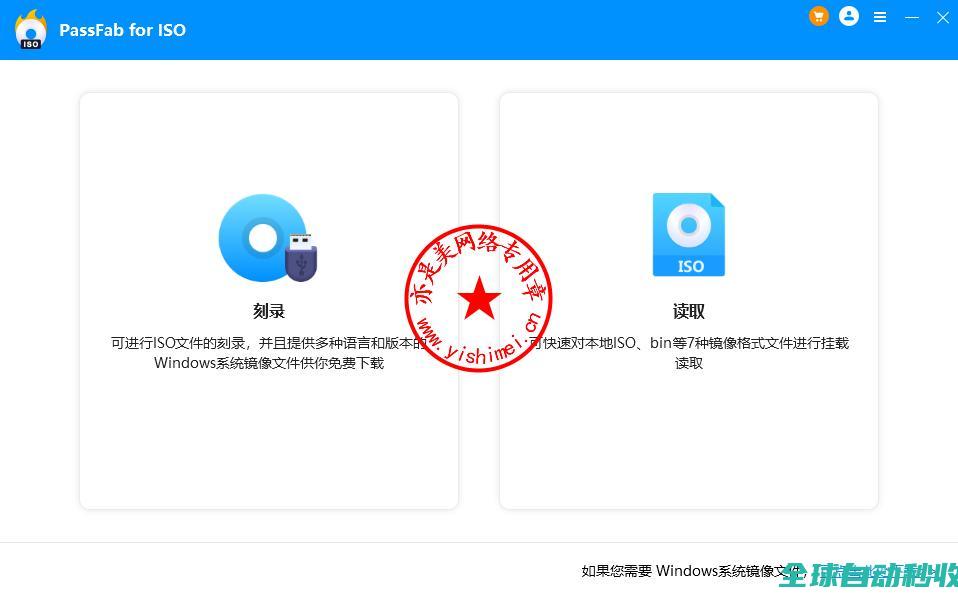This screenshot has height=597, width=958.
Task: Click the red star in the stamp
Action: (479, 298)
